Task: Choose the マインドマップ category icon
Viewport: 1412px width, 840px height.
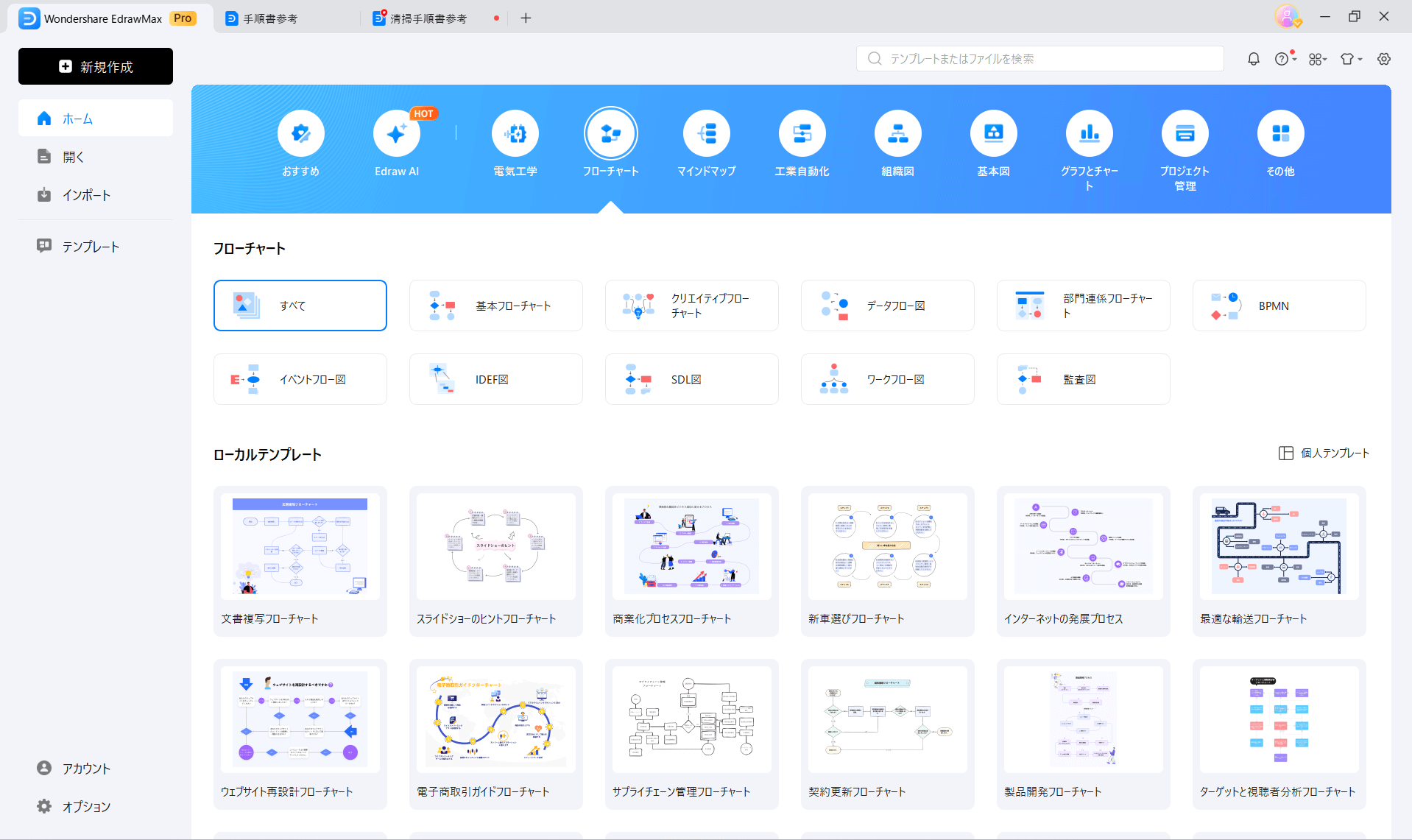Action: (707, 133)
